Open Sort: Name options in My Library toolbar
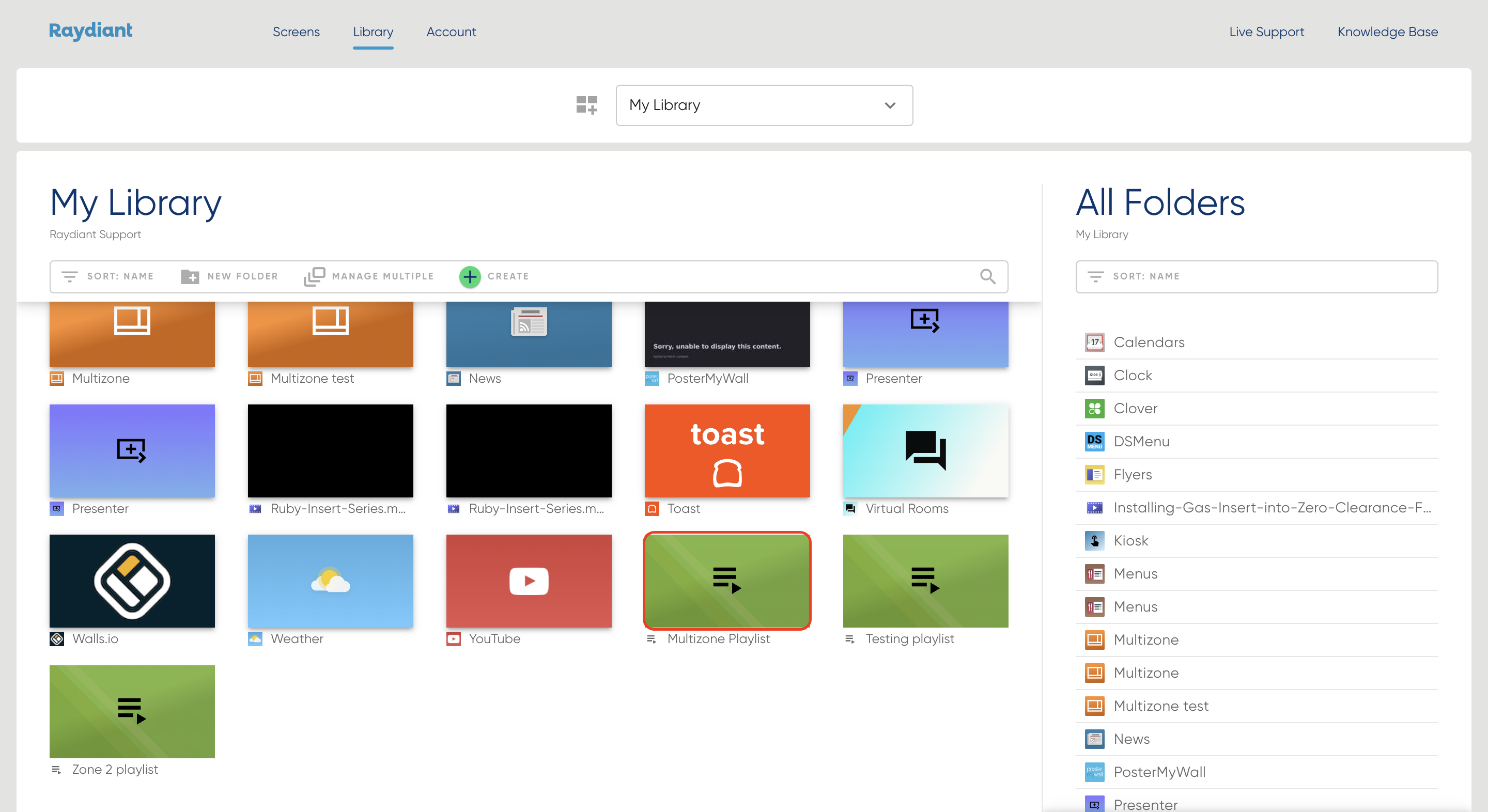 click(108, 277)
